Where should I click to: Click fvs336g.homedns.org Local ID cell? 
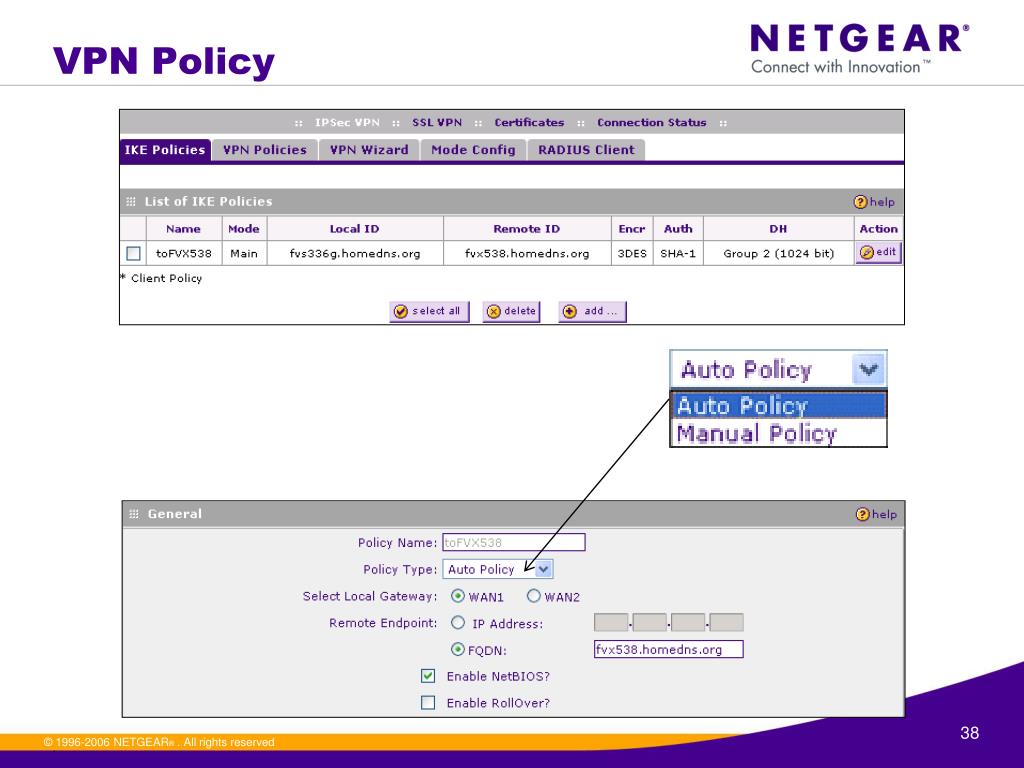tap(355, 253)
